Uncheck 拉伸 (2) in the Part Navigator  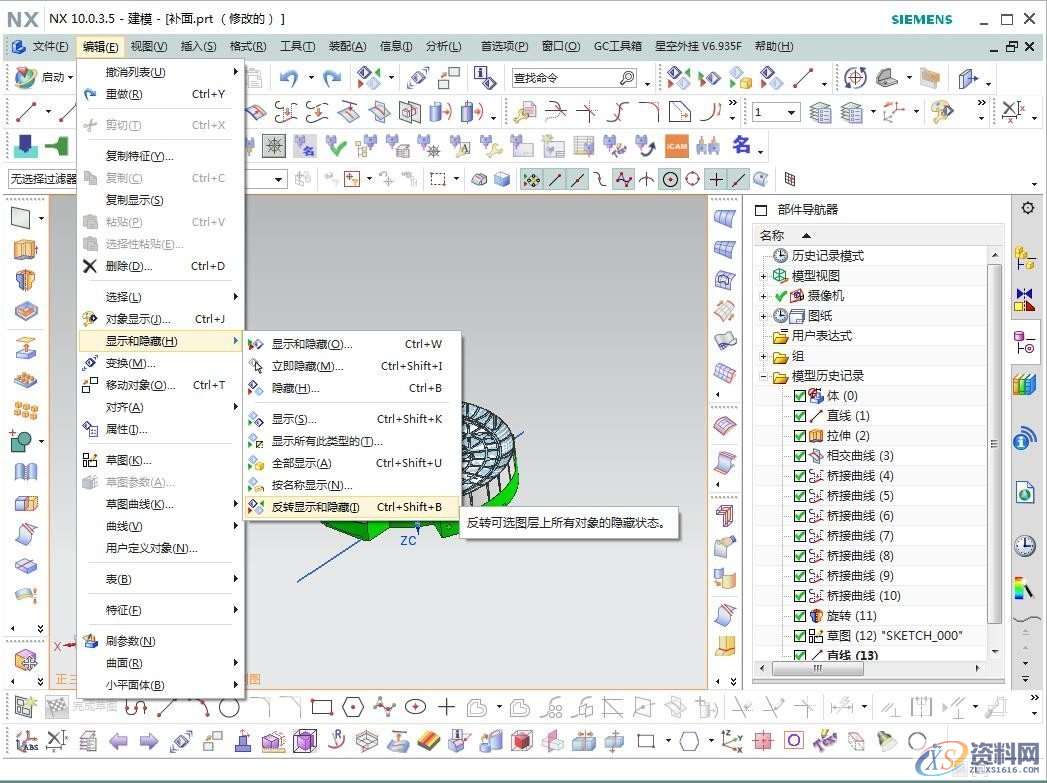click(x=798, y=436)
